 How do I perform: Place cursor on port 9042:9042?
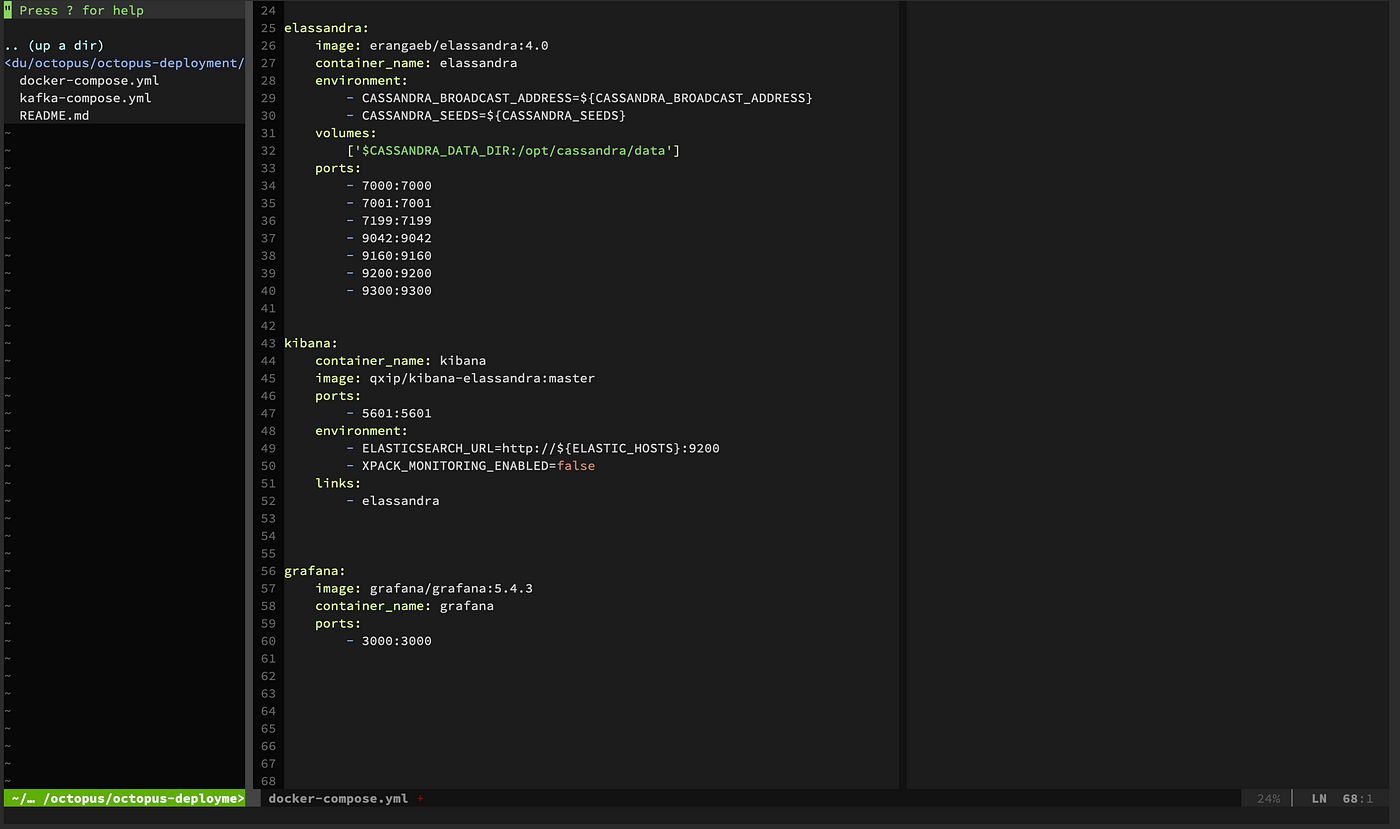(x=397, y=238)
